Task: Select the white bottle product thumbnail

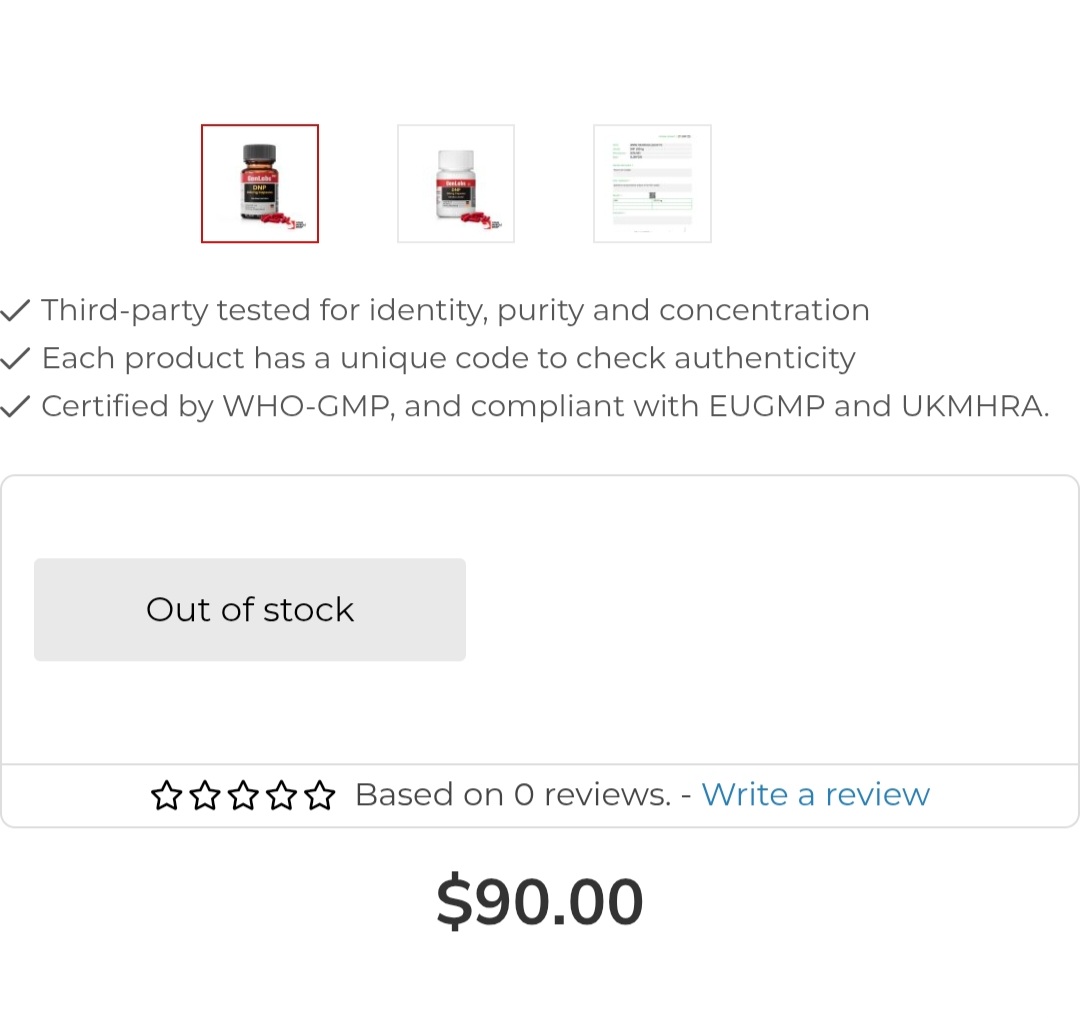Action: click(x=456, y=184)
